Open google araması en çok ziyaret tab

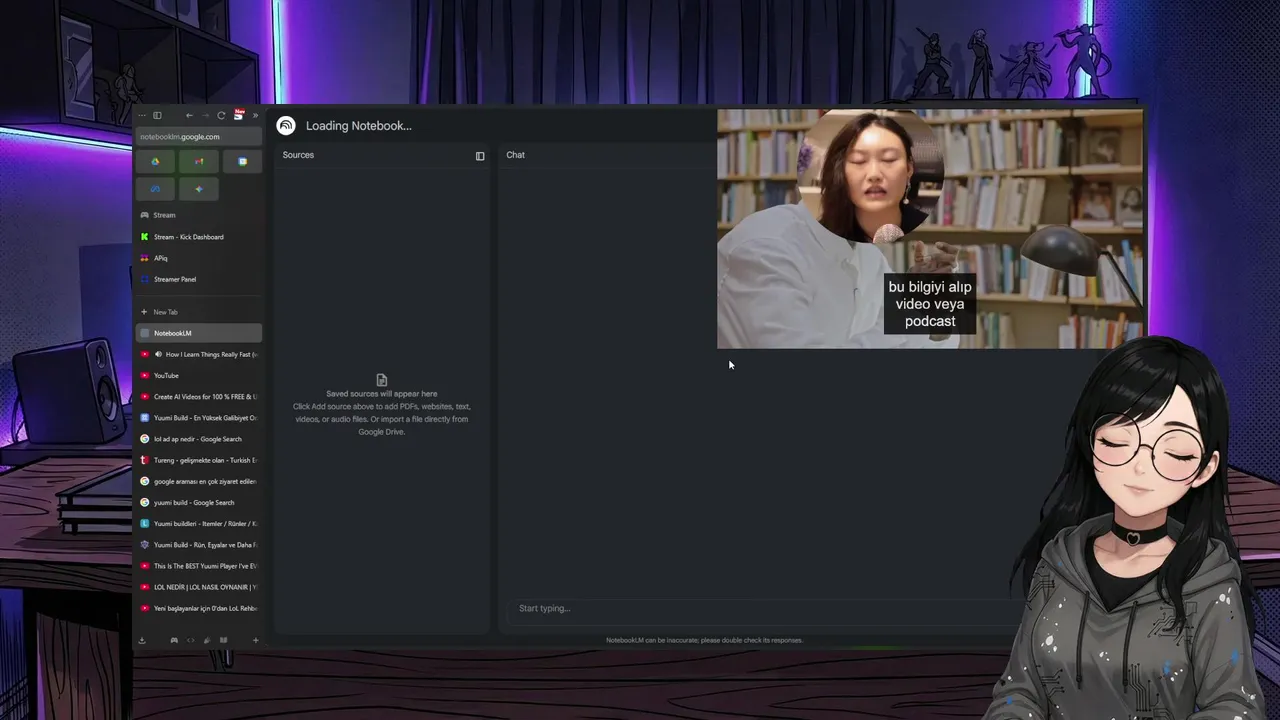199,481
